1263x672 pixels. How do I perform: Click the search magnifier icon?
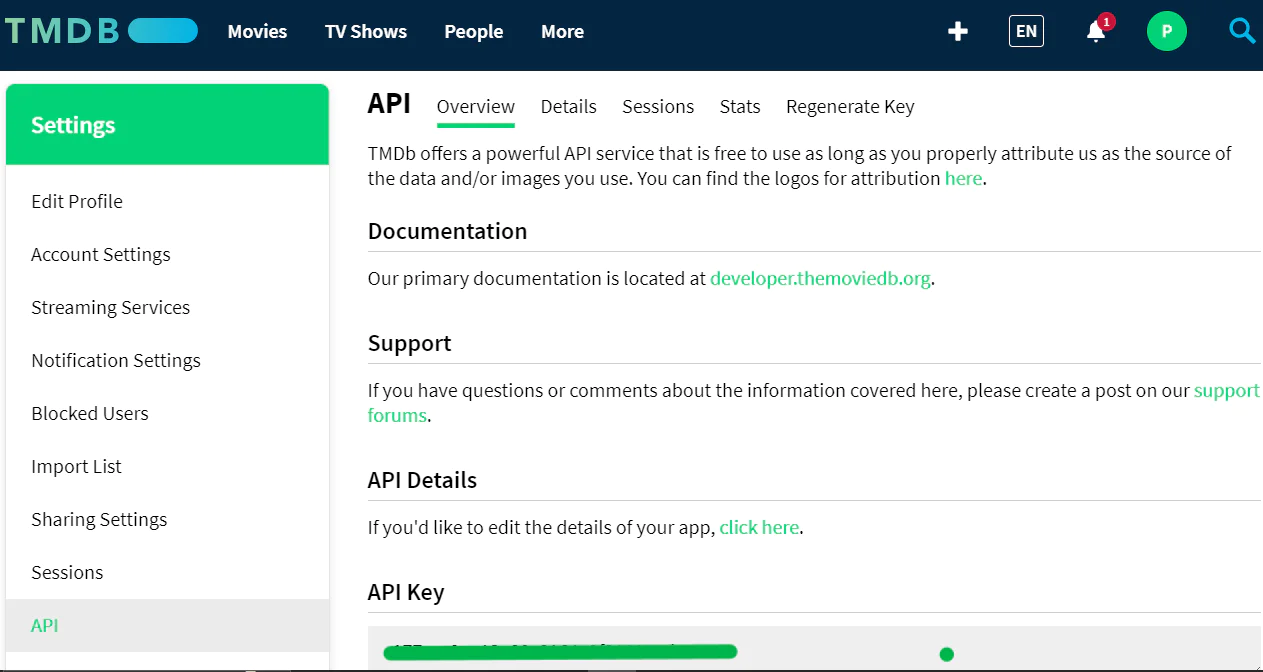pos(1241,31)
